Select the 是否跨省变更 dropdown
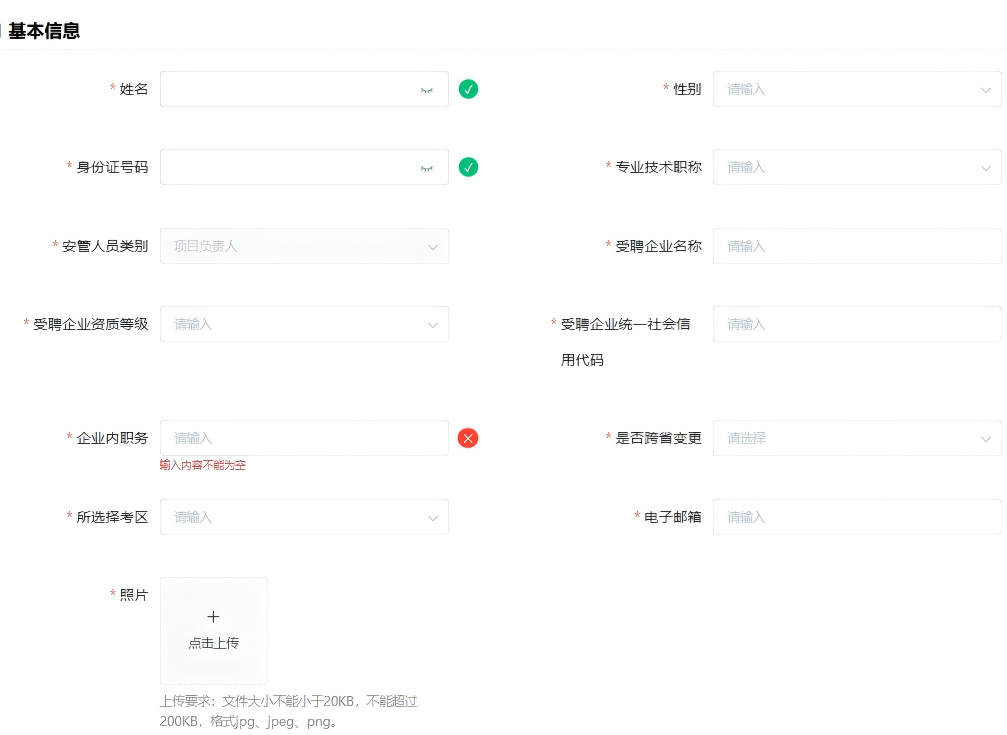 point(856,438)
